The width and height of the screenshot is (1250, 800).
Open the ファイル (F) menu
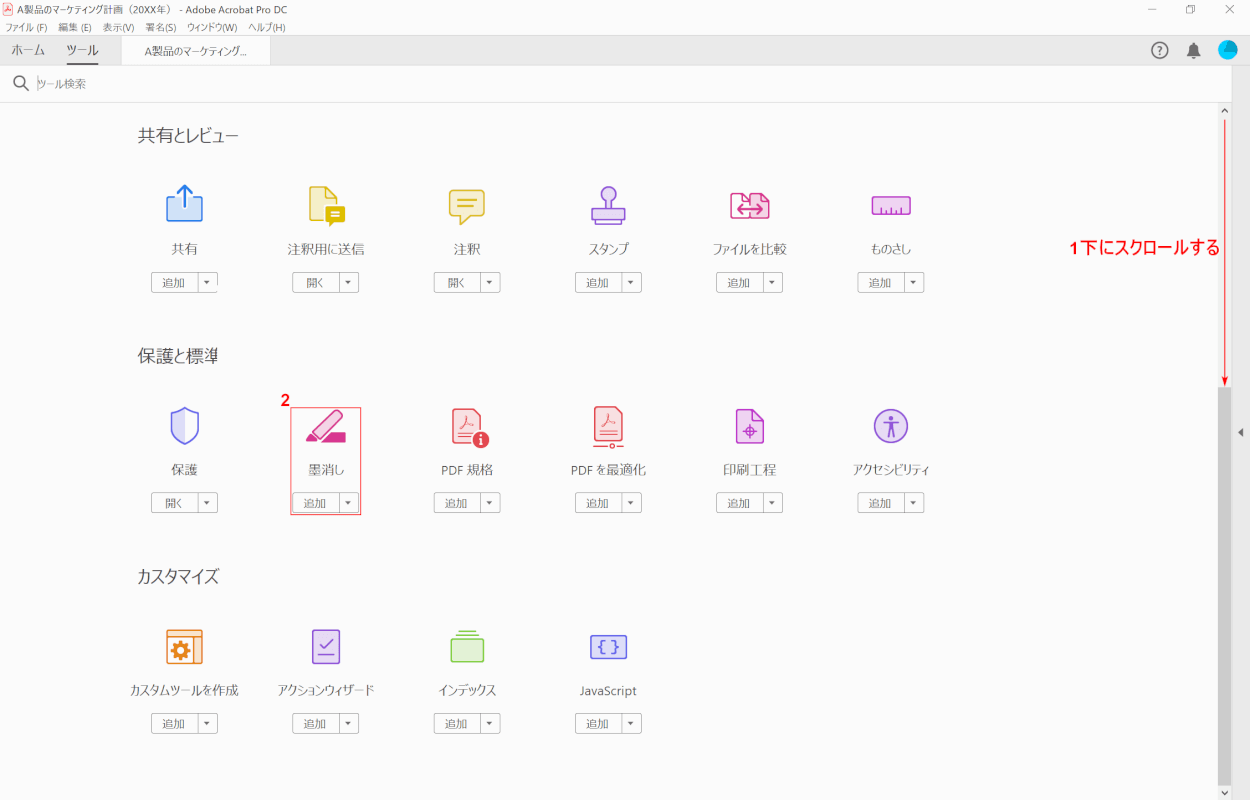click(26, 27)
